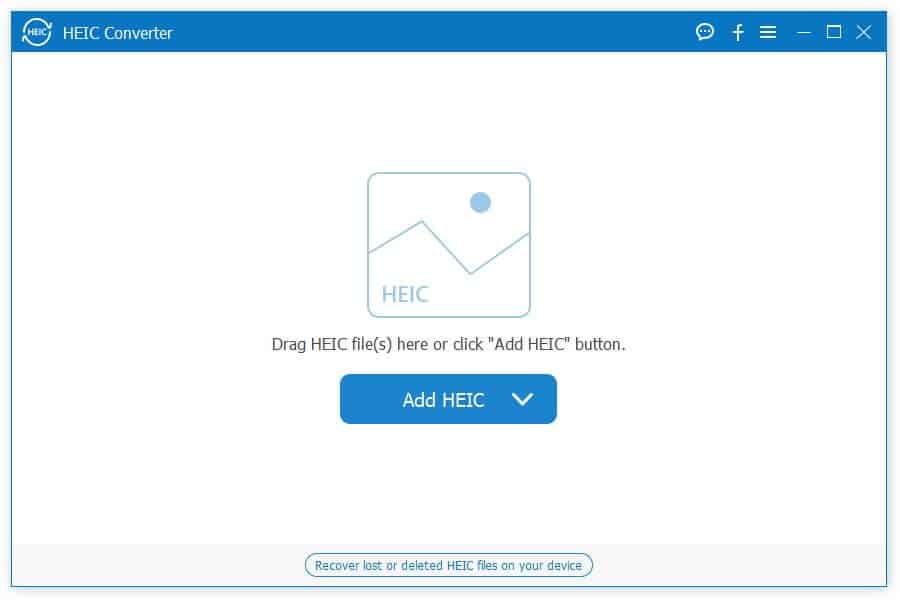900x600 pixels.
Task: Click the Drag HEIC file(s) here instruction text
Action: pyautogui.click(x=448, y=344)
